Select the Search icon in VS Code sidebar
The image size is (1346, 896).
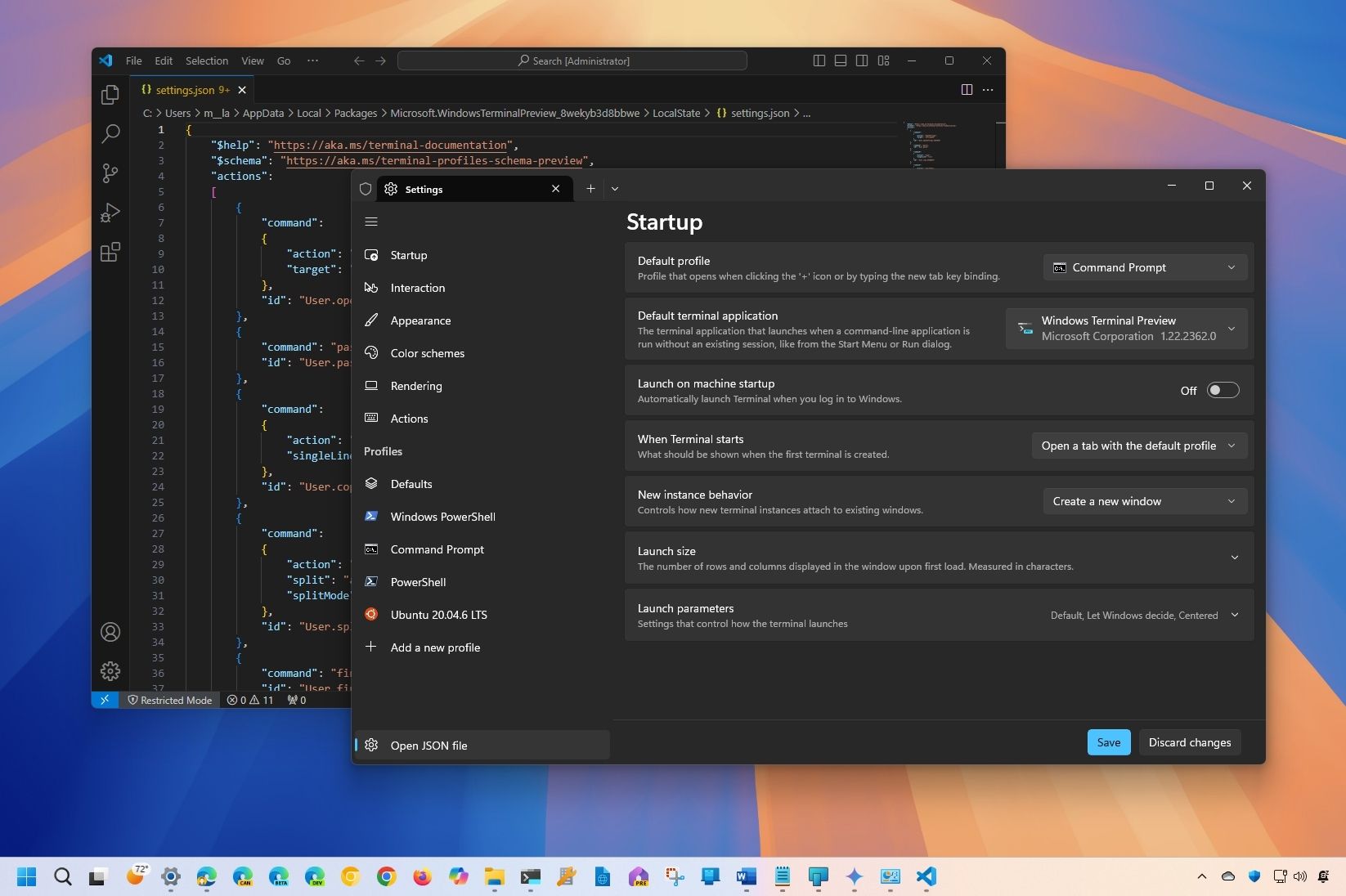[x=110, y=133]
